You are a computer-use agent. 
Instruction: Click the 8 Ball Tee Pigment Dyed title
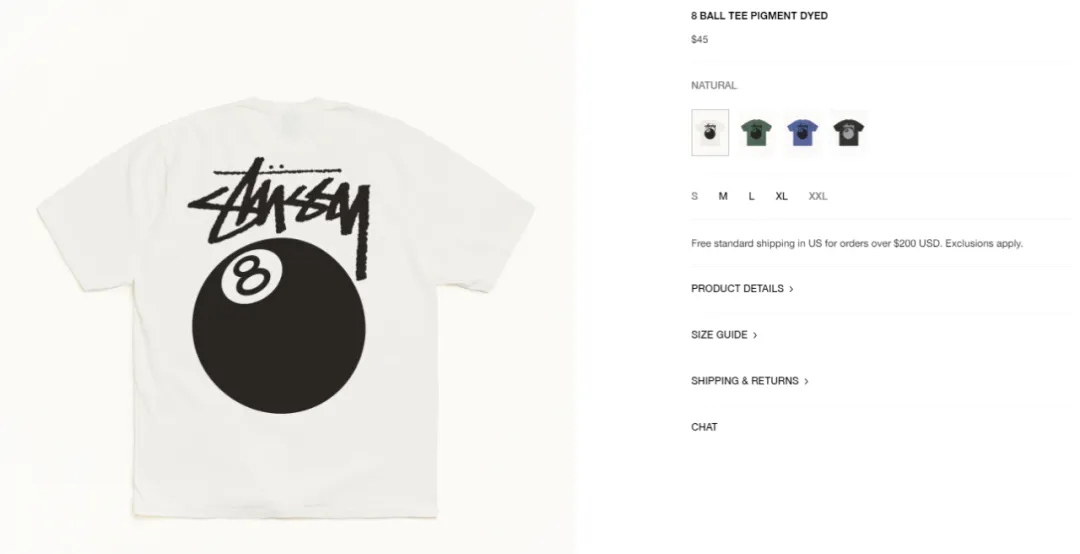pos(759,16)
